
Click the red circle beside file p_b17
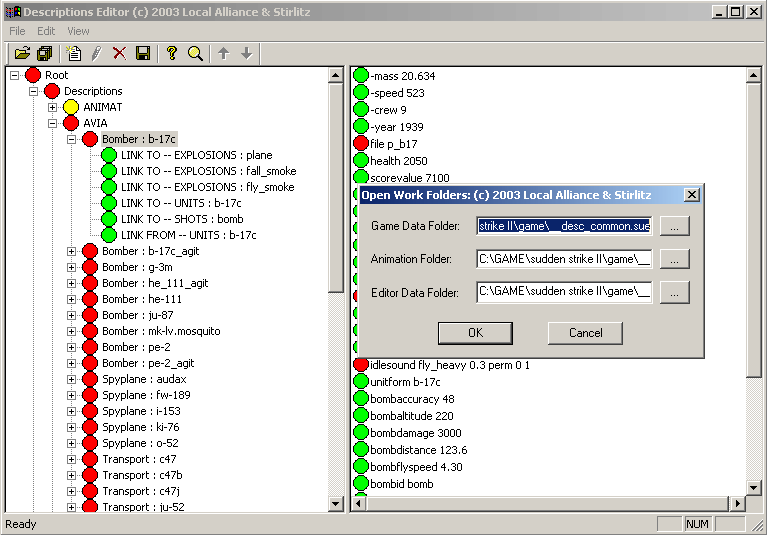tap(361, 144)
